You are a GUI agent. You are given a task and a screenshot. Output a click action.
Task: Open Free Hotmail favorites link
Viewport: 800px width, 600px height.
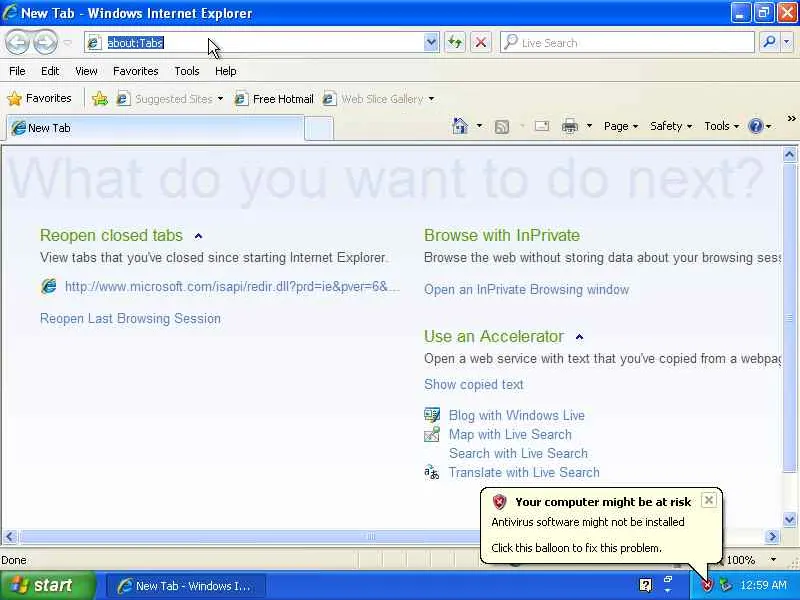coord(274,98)
